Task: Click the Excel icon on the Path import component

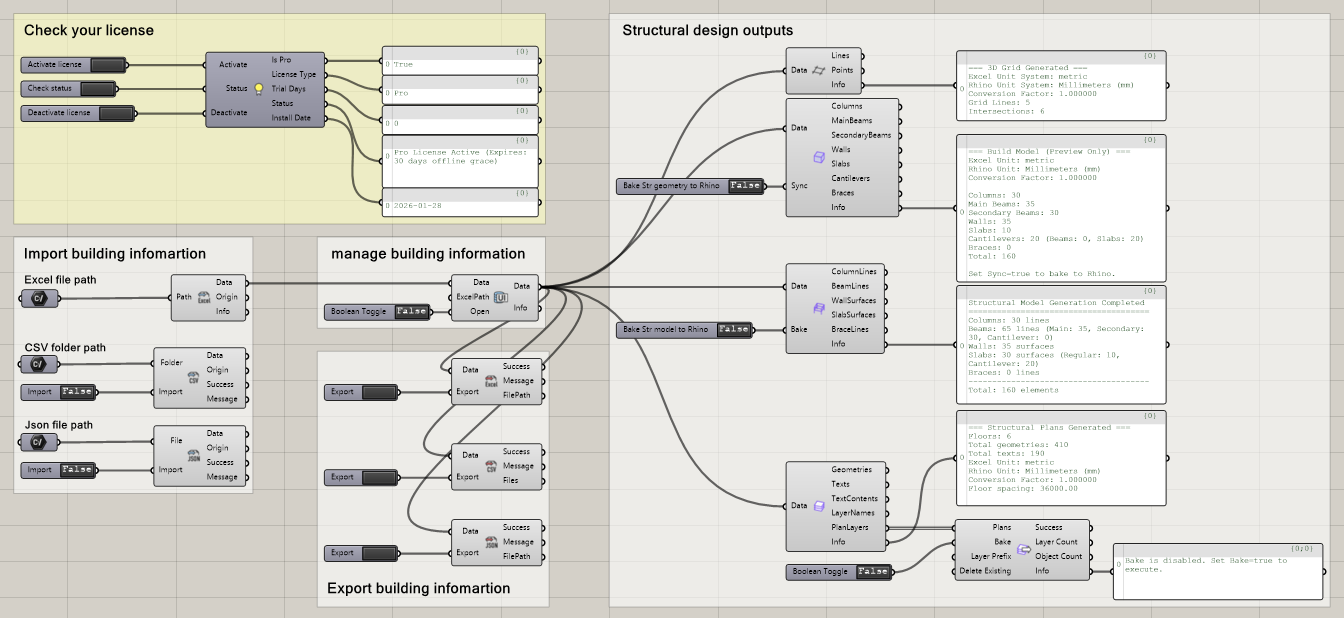Action: click(203, 298)
